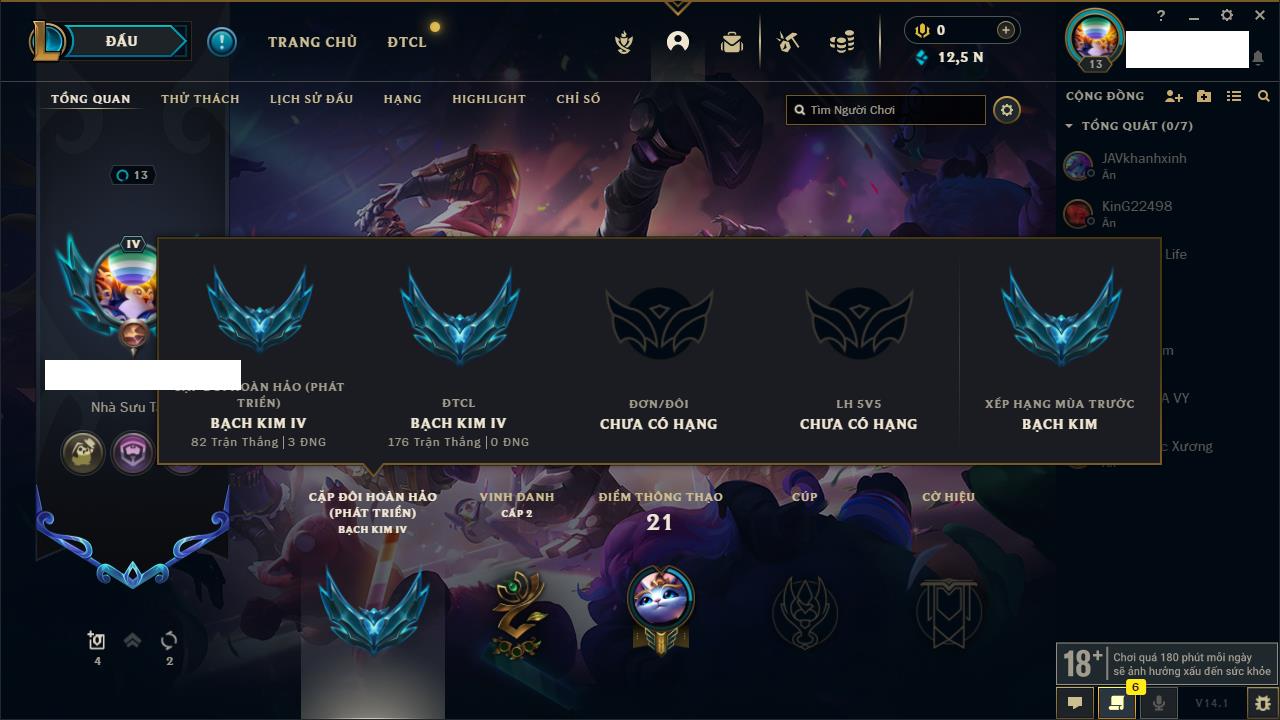Open the Clash laurel icon
Image resolution: width=1280 pixels, height=720 pixels.
pos(624,42)
